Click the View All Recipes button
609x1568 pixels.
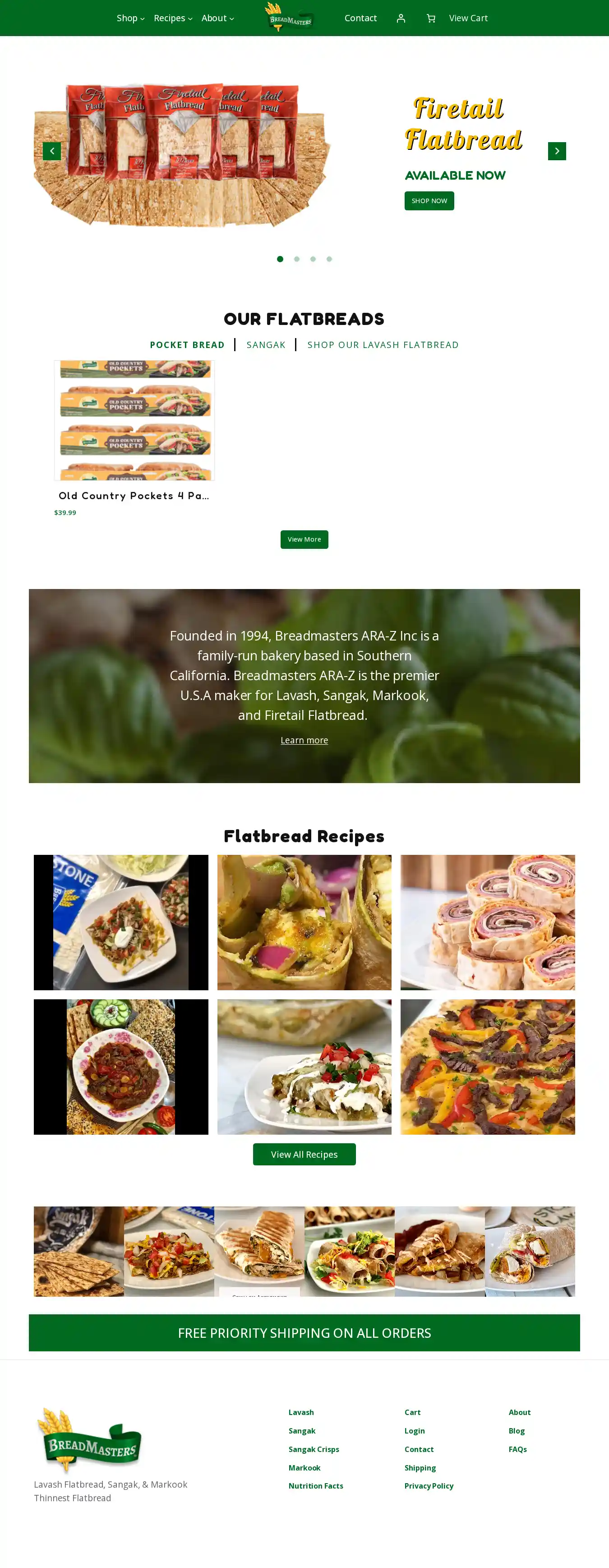(x=304, y=1155)
